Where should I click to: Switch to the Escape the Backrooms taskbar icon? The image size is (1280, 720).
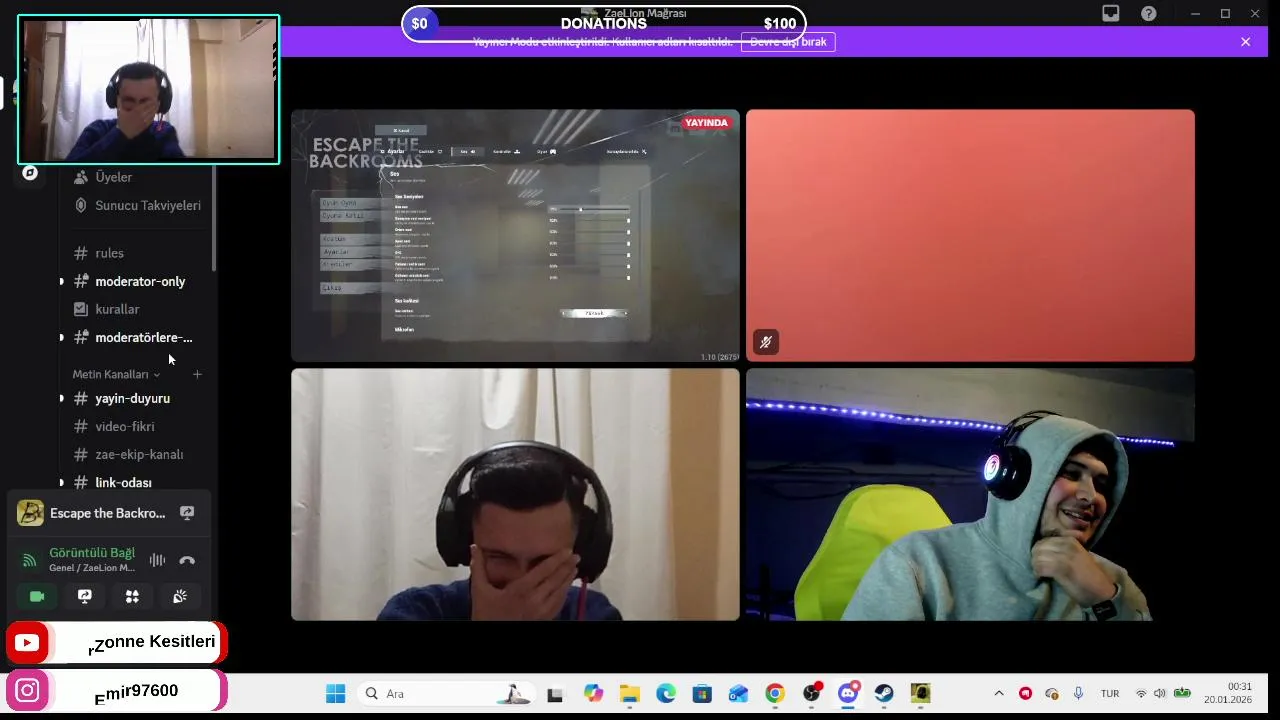coord(921,693)
